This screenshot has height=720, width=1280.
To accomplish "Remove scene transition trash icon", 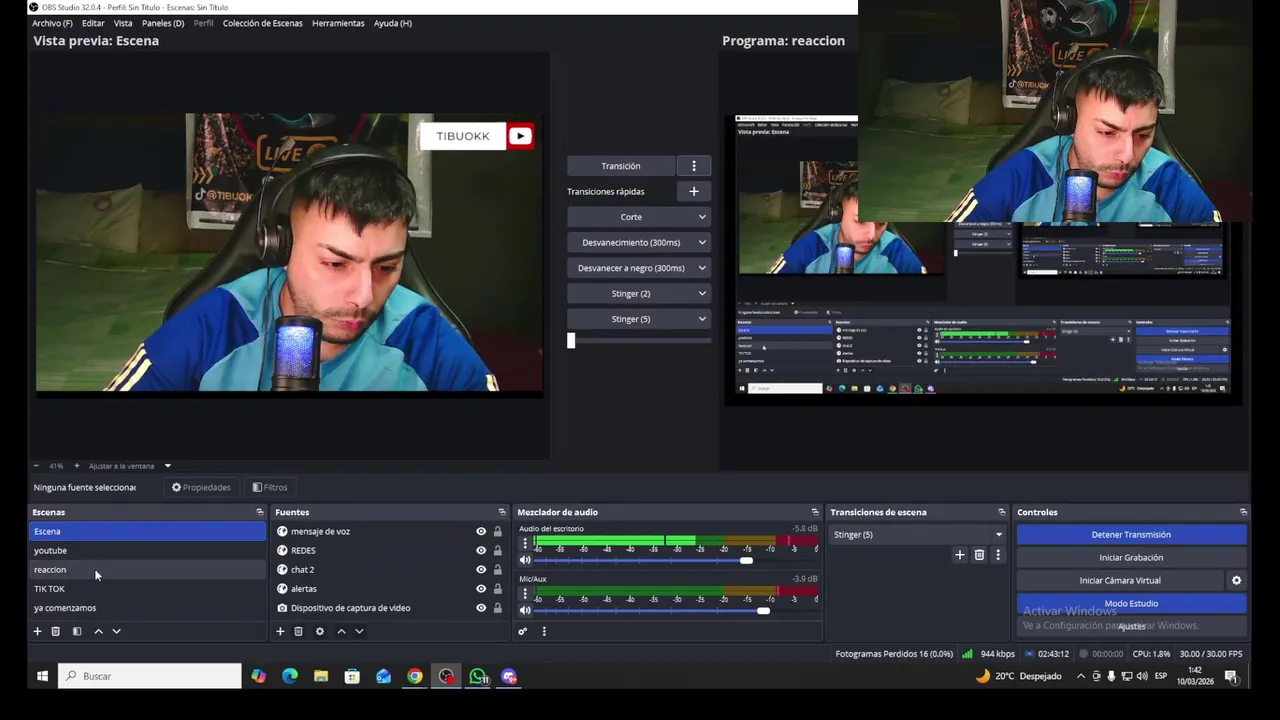I will tap(979, 555).
